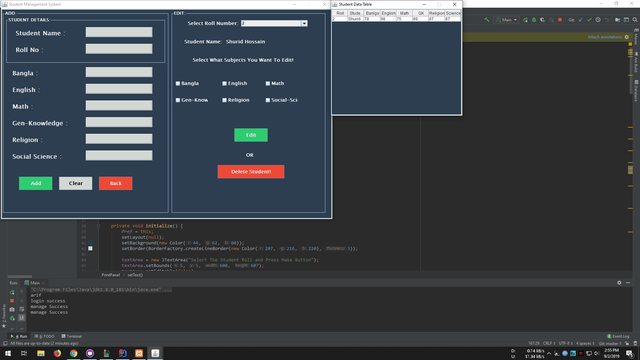Click the Search Everywhere magnifier icon
640x360 pixels.
[635, 20]
